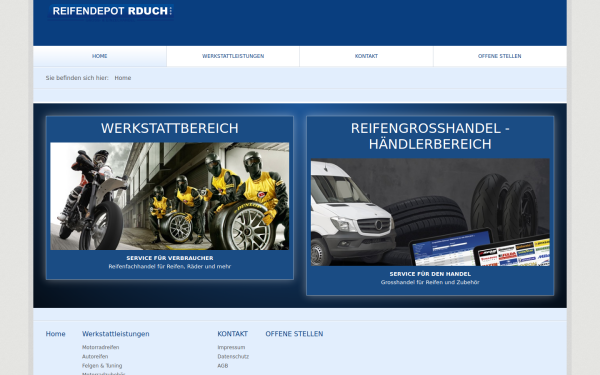This screenshot has height=375, width=600.
Task: Open footer Motorradreifen link
Action: point(101,347)
